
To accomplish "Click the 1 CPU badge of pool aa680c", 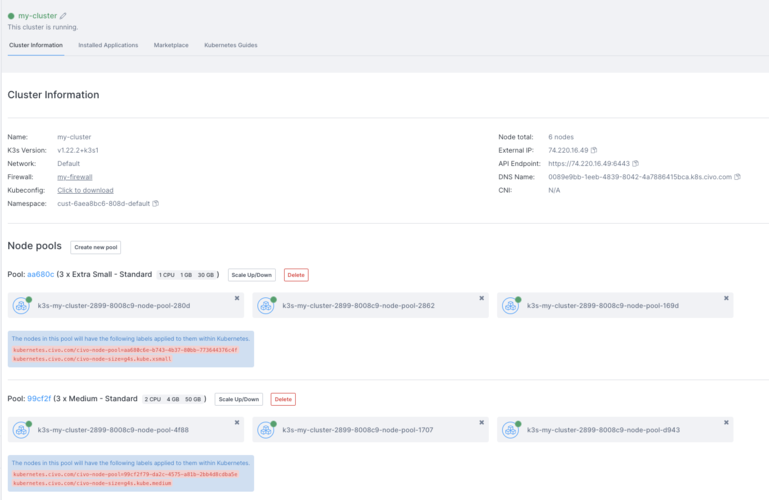I will click(x=167, y=275).
